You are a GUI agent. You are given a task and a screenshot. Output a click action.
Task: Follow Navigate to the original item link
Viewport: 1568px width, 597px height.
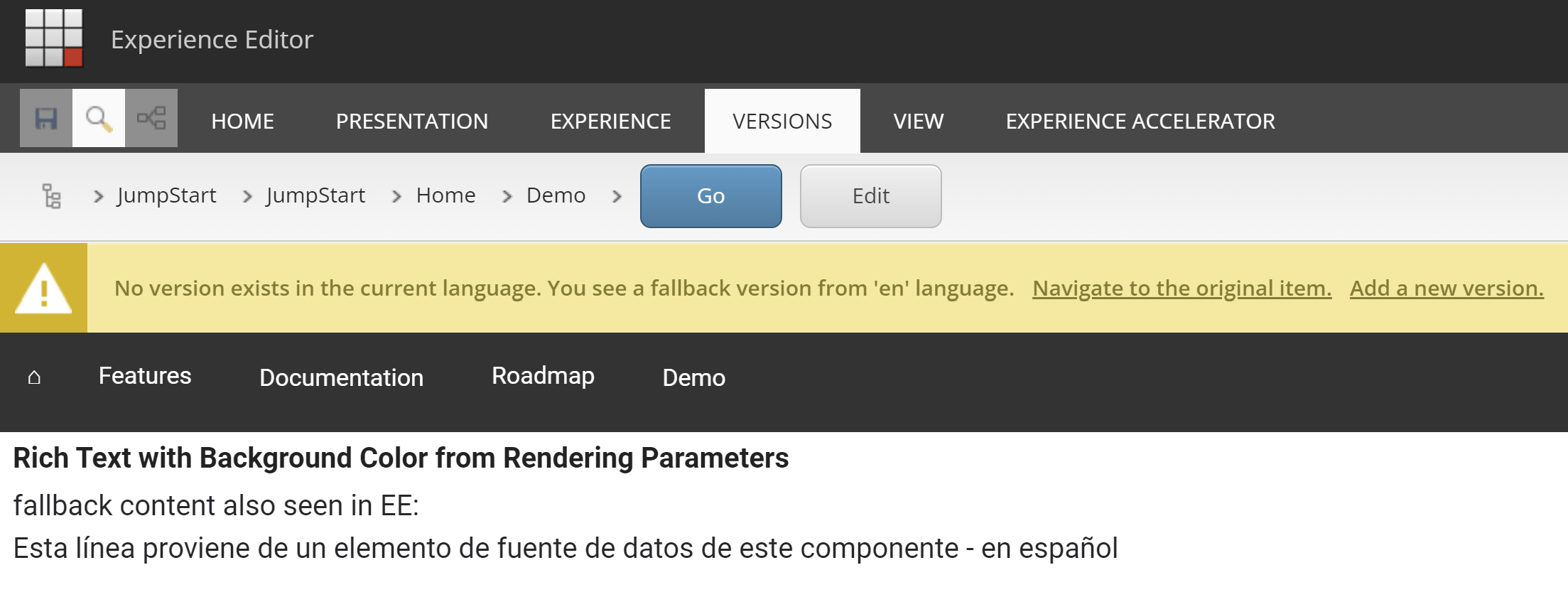tap(1182, 288)
